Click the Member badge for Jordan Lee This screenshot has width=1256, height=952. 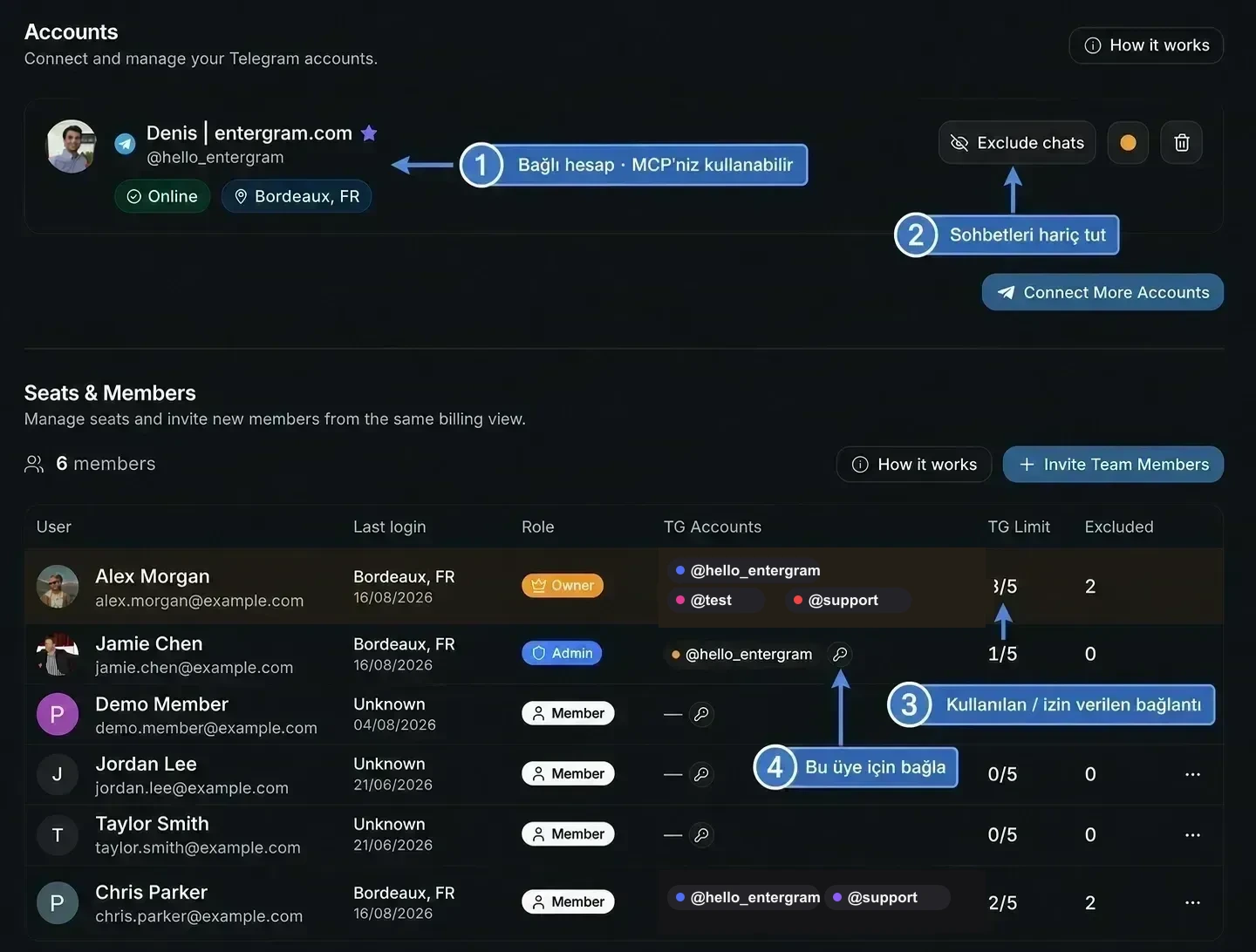(x=568, y=773)
